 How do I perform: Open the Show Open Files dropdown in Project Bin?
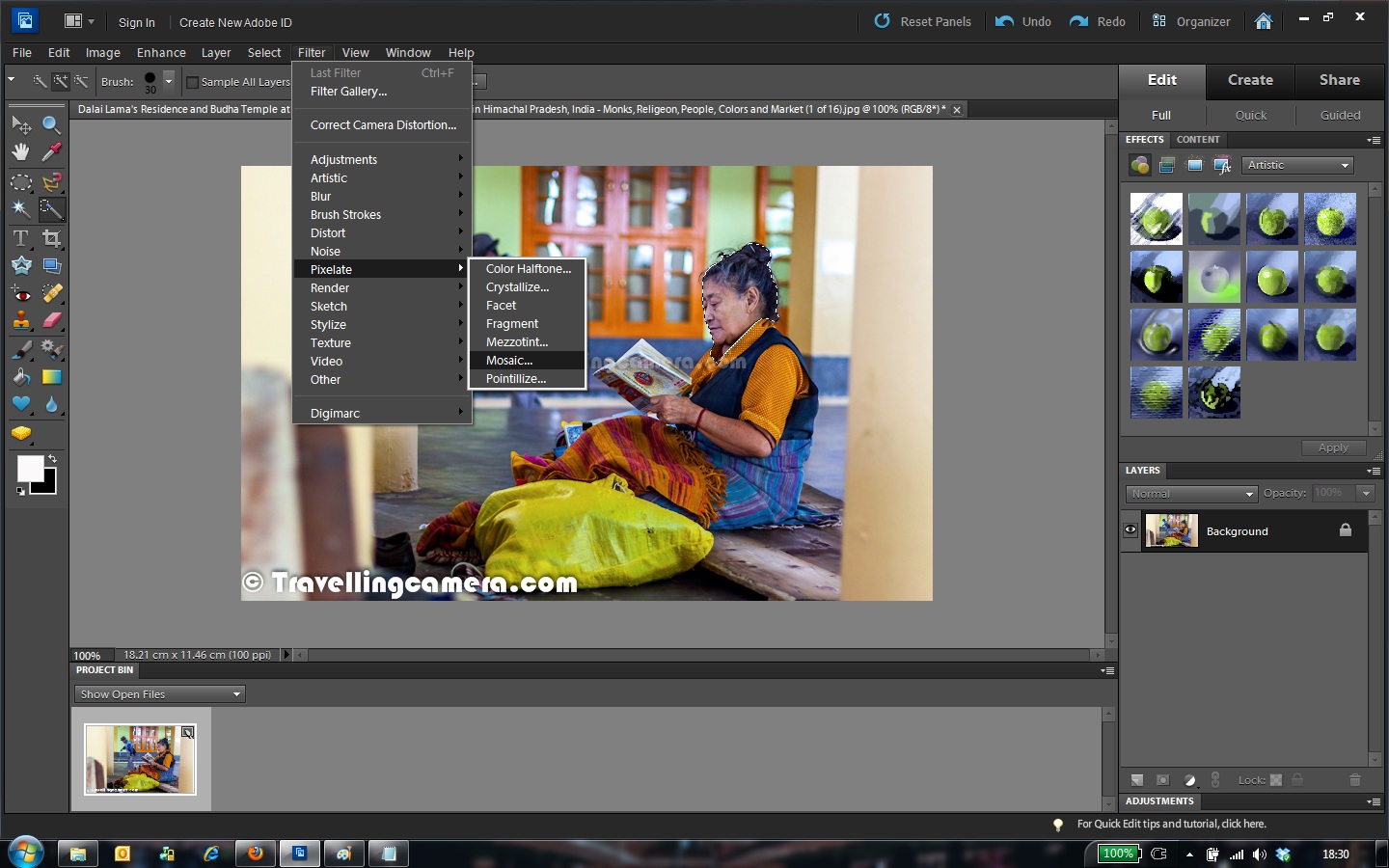159,693
